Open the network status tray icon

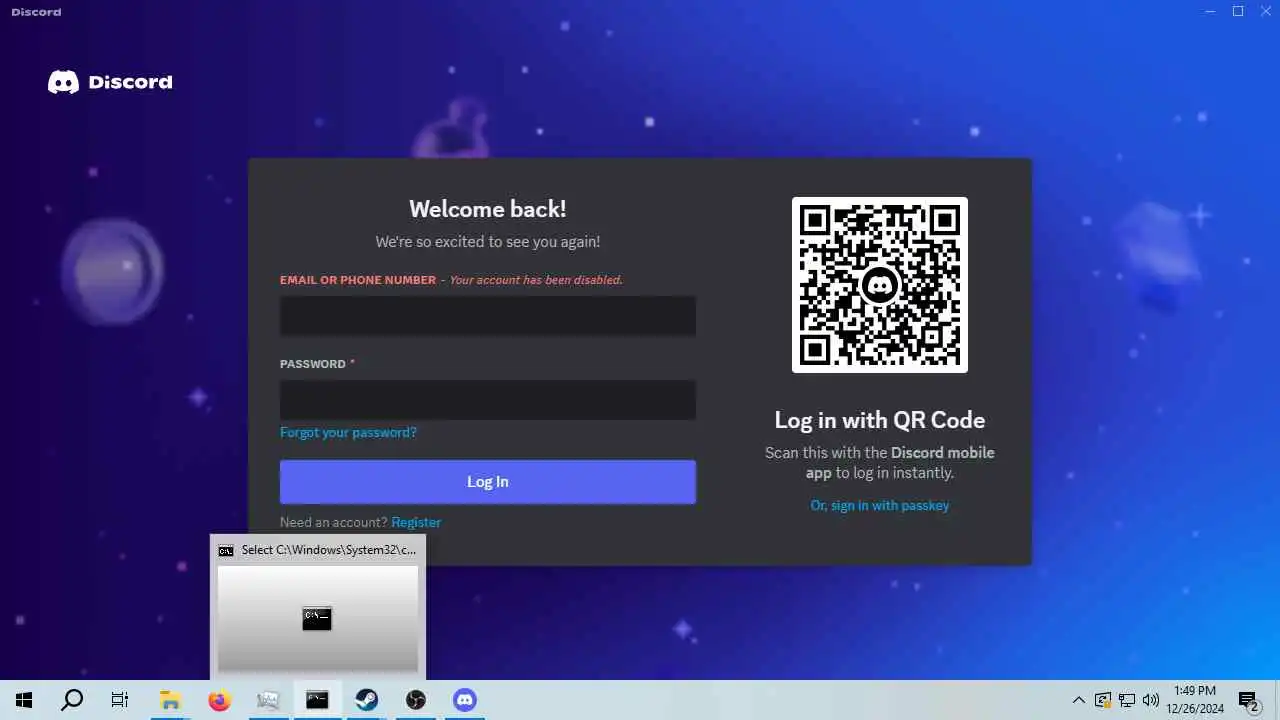(1127, 700)
